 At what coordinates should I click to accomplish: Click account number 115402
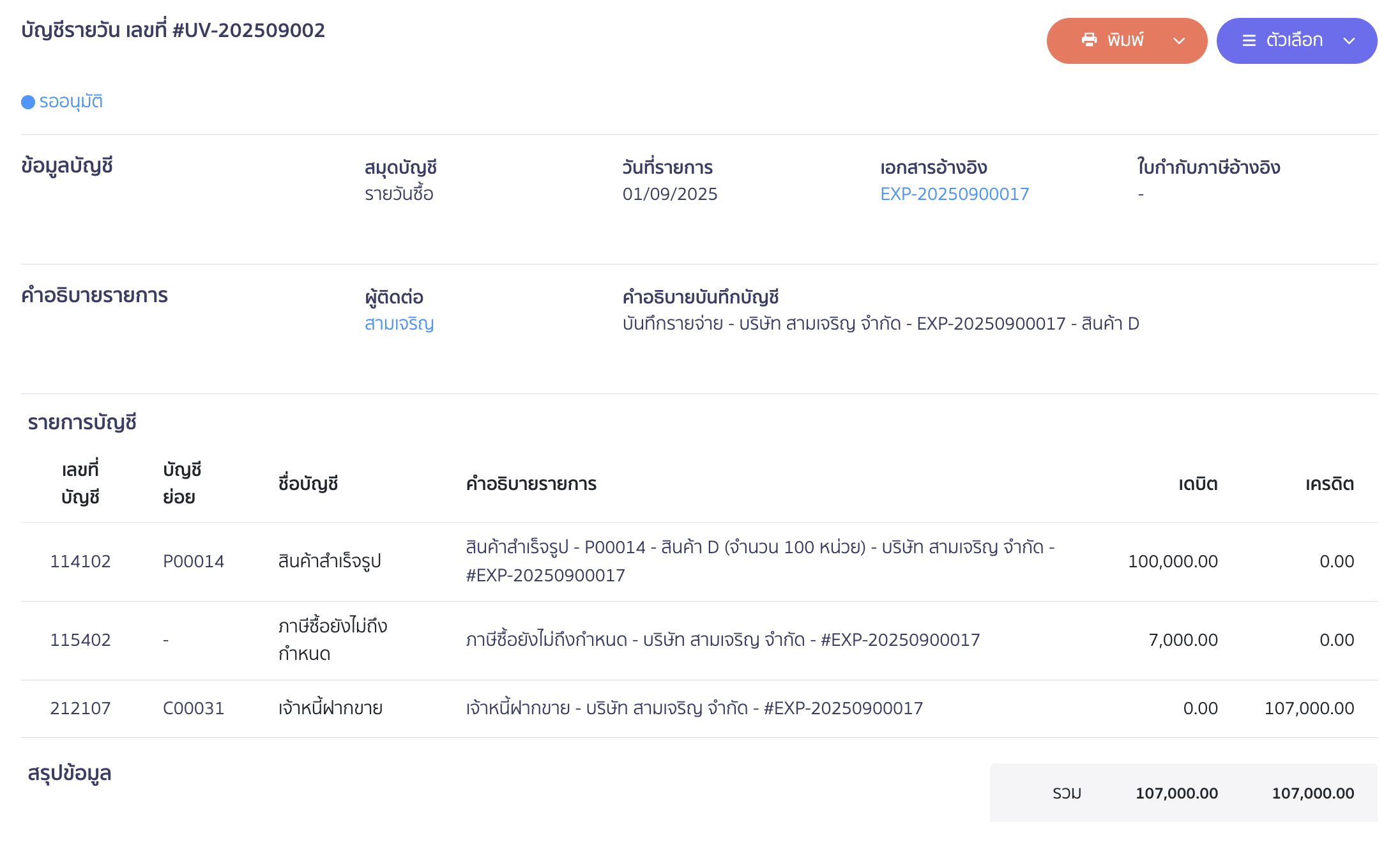tap(80, 640)
